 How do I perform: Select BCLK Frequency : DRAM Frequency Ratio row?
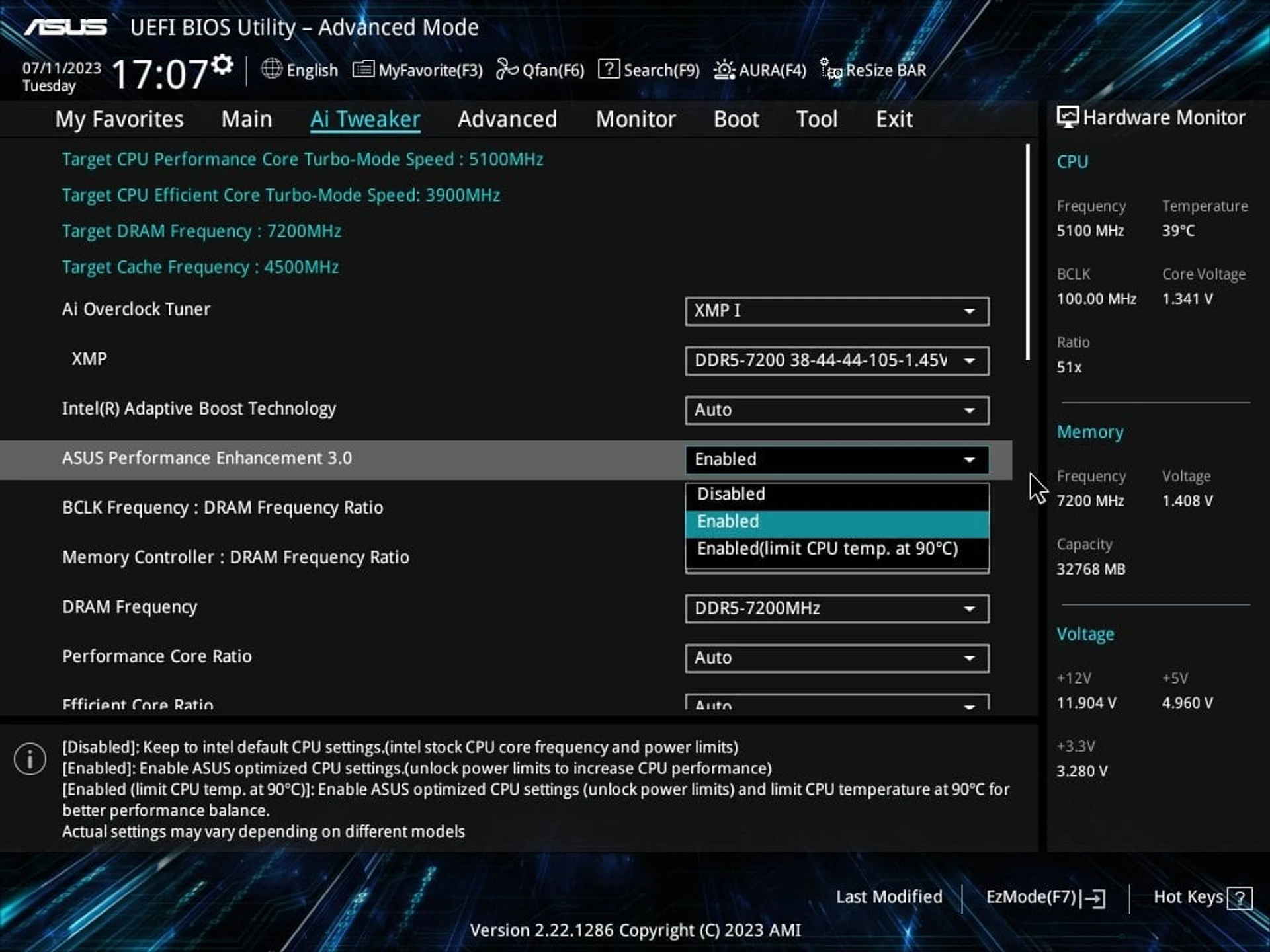223,508
